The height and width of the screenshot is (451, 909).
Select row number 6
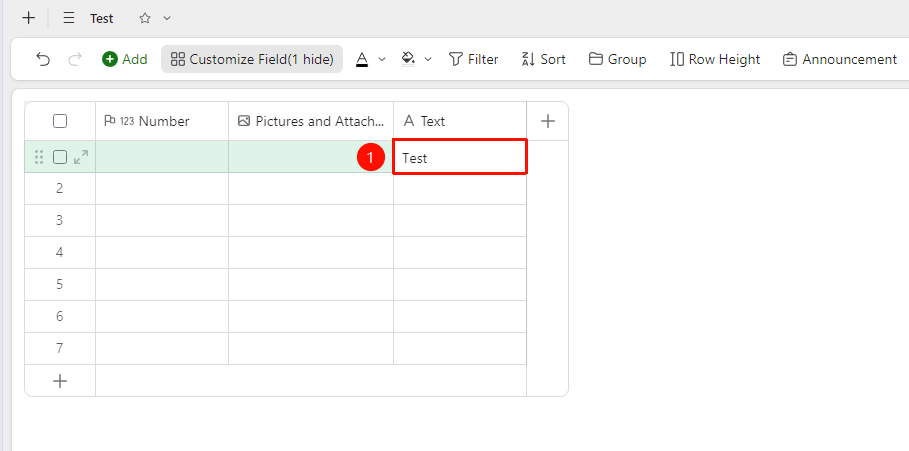pyautogui.click(x=60, y=316)
